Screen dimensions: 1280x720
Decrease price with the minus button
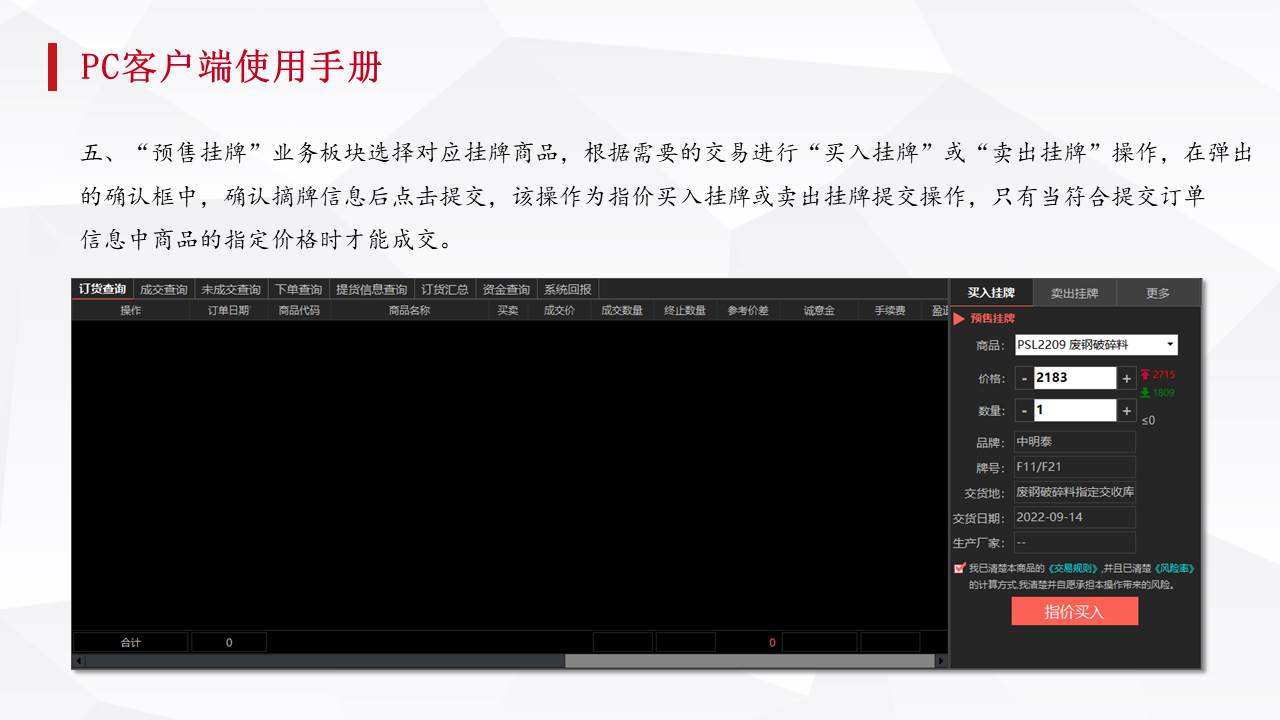click(x=1024, y=378)
